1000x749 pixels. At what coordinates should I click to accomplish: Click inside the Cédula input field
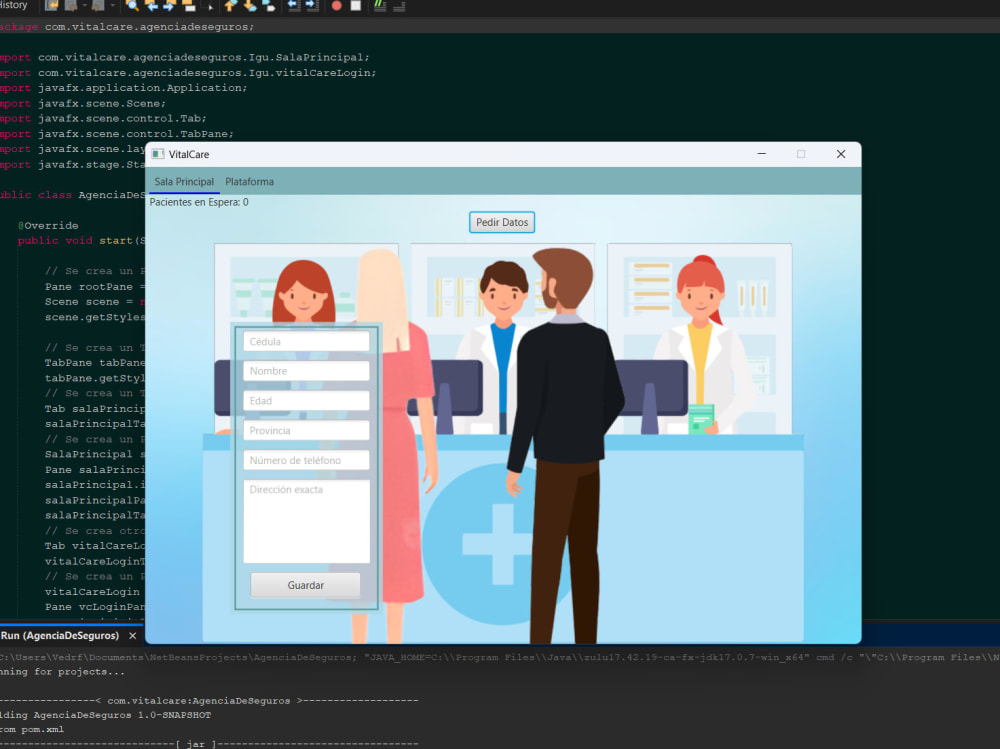point(306,341)
